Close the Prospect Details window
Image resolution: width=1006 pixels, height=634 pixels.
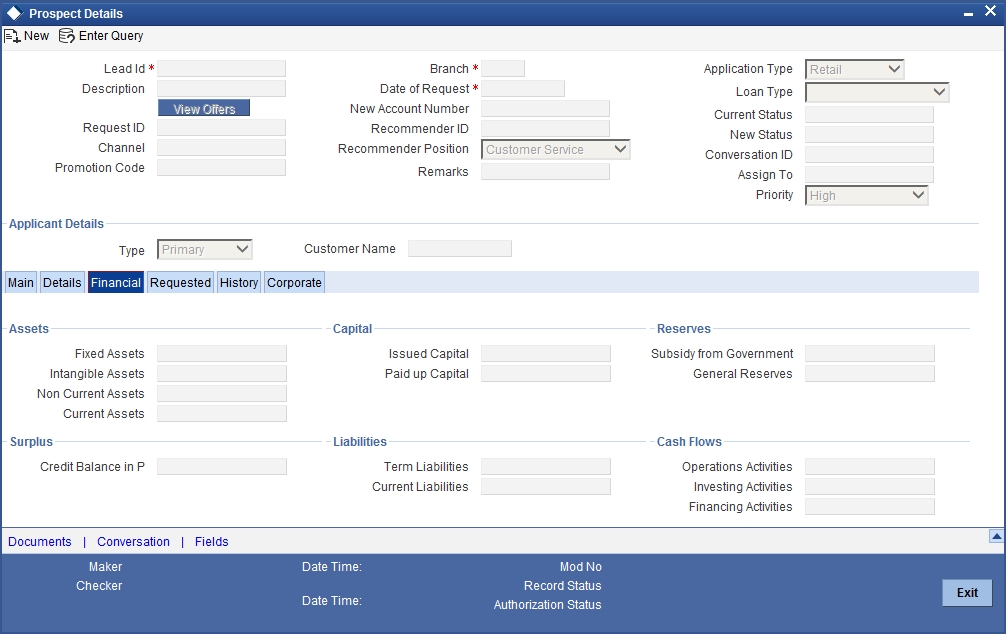[x=990, y=12]
